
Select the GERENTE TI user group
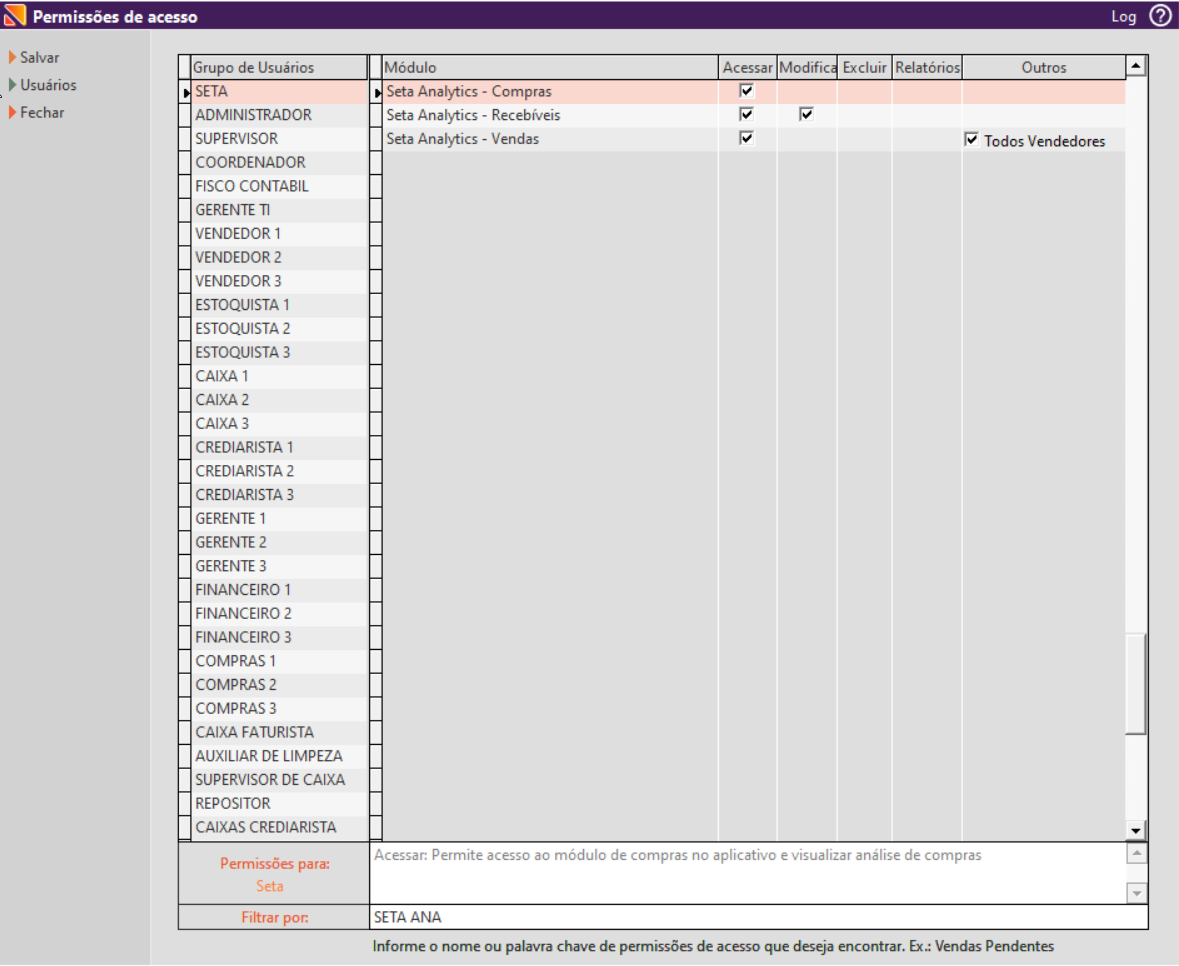pyautogui.click(x=279, y=210)
